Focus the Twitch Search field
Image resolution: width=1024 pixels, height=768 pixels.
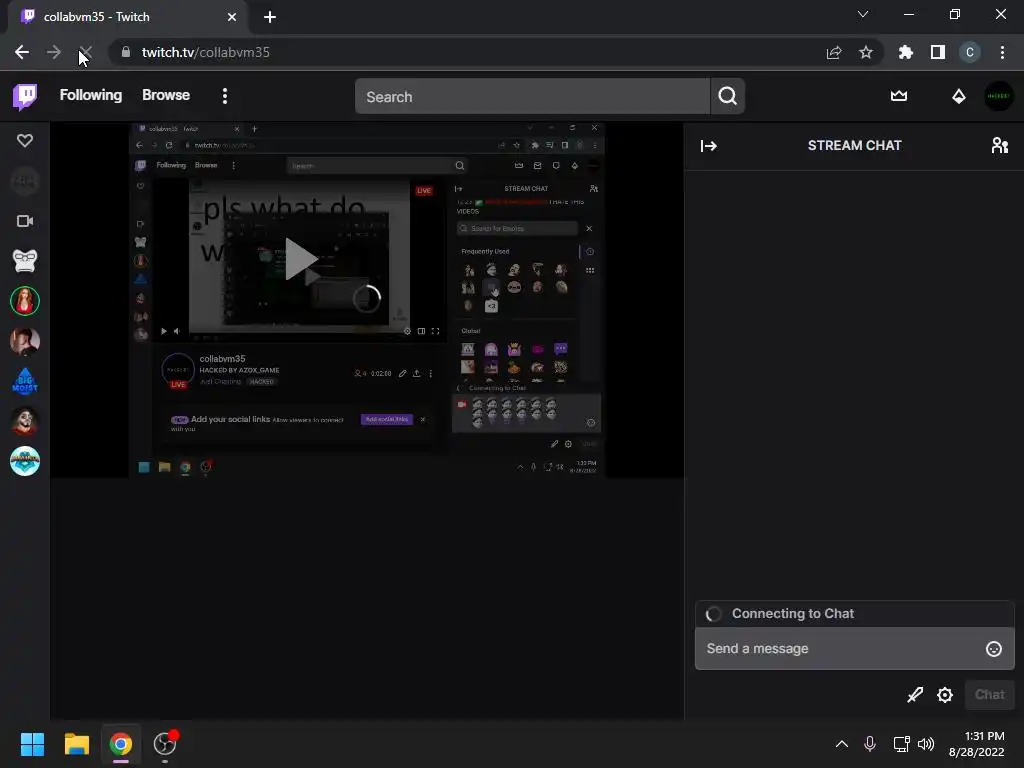click(532, 97)
